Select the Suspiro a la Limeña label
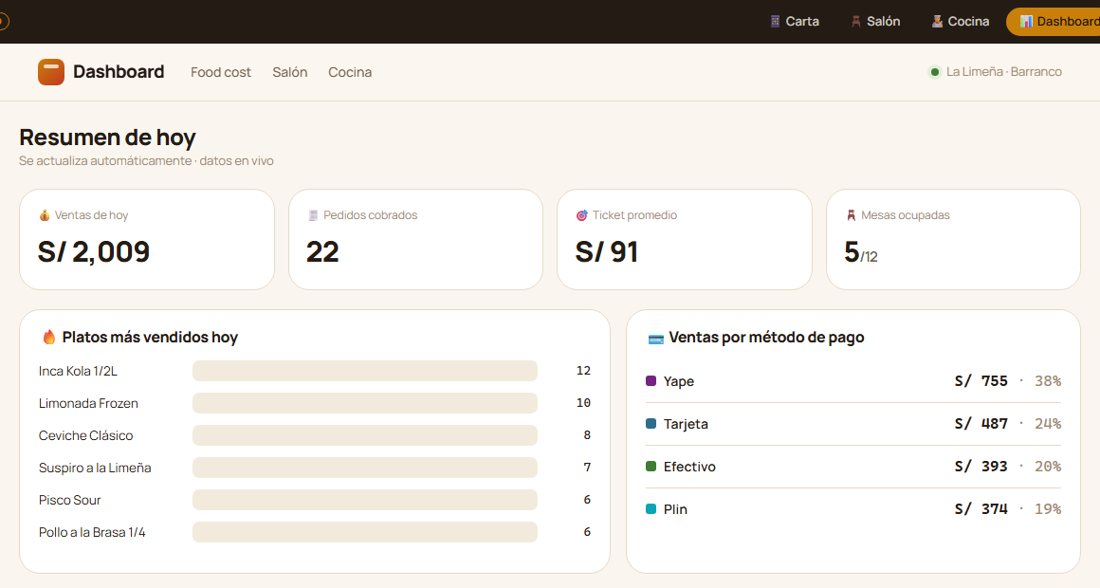This screenshot has width=1100, height=588. point(95,468)
